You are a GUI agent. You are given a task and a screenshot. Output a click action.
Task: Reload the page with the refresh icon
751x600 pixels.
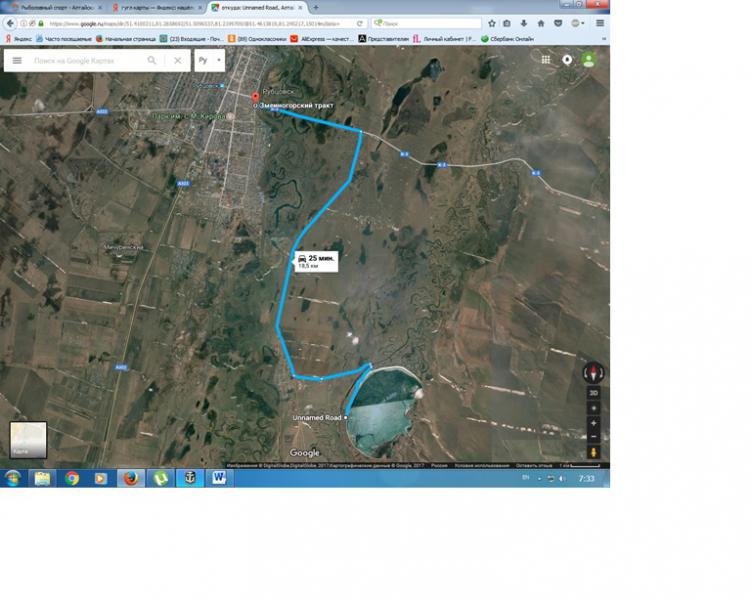[359, 23]
